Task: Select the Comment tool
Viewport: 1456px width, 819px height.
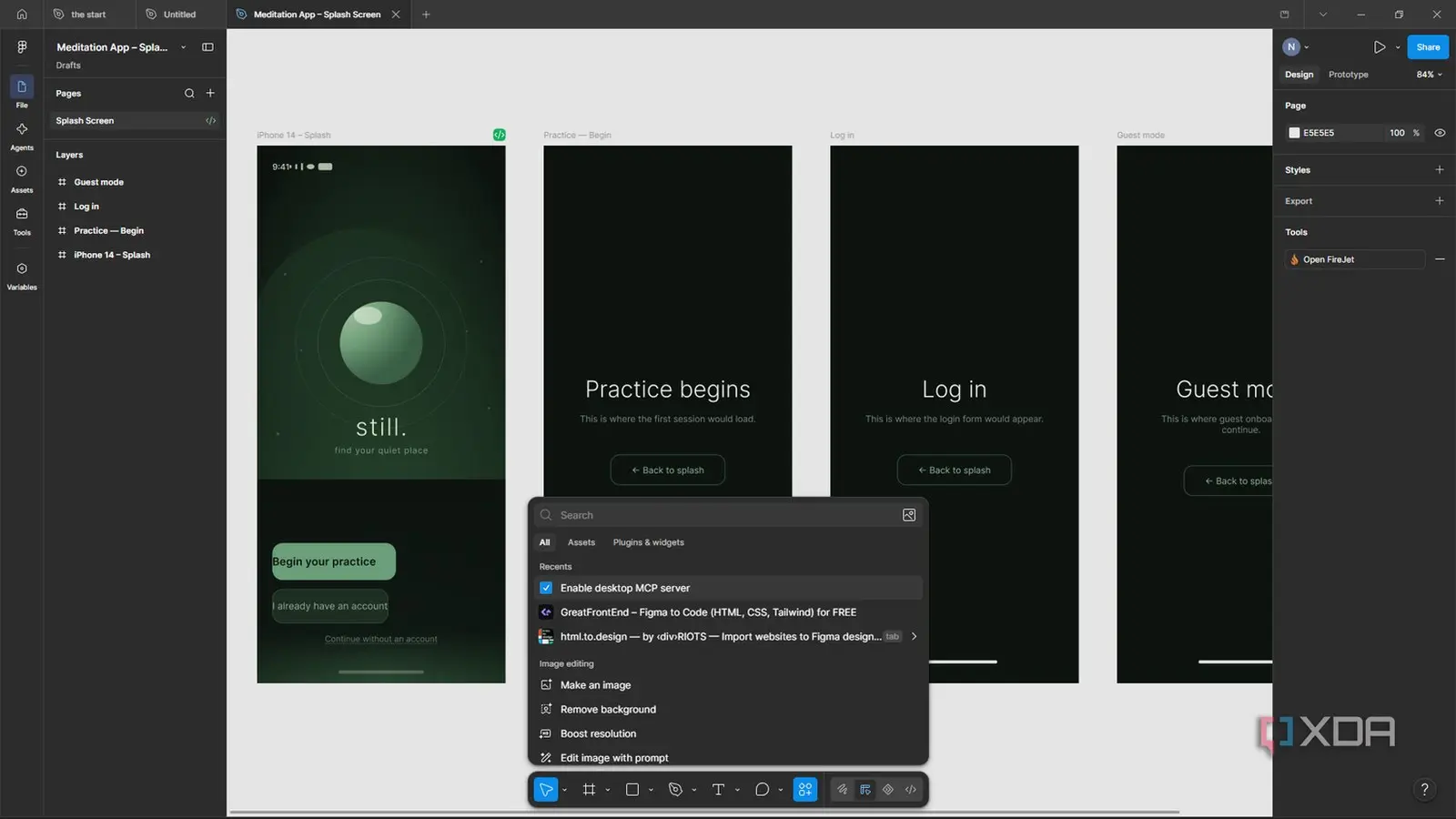Action: click(762, 790)
